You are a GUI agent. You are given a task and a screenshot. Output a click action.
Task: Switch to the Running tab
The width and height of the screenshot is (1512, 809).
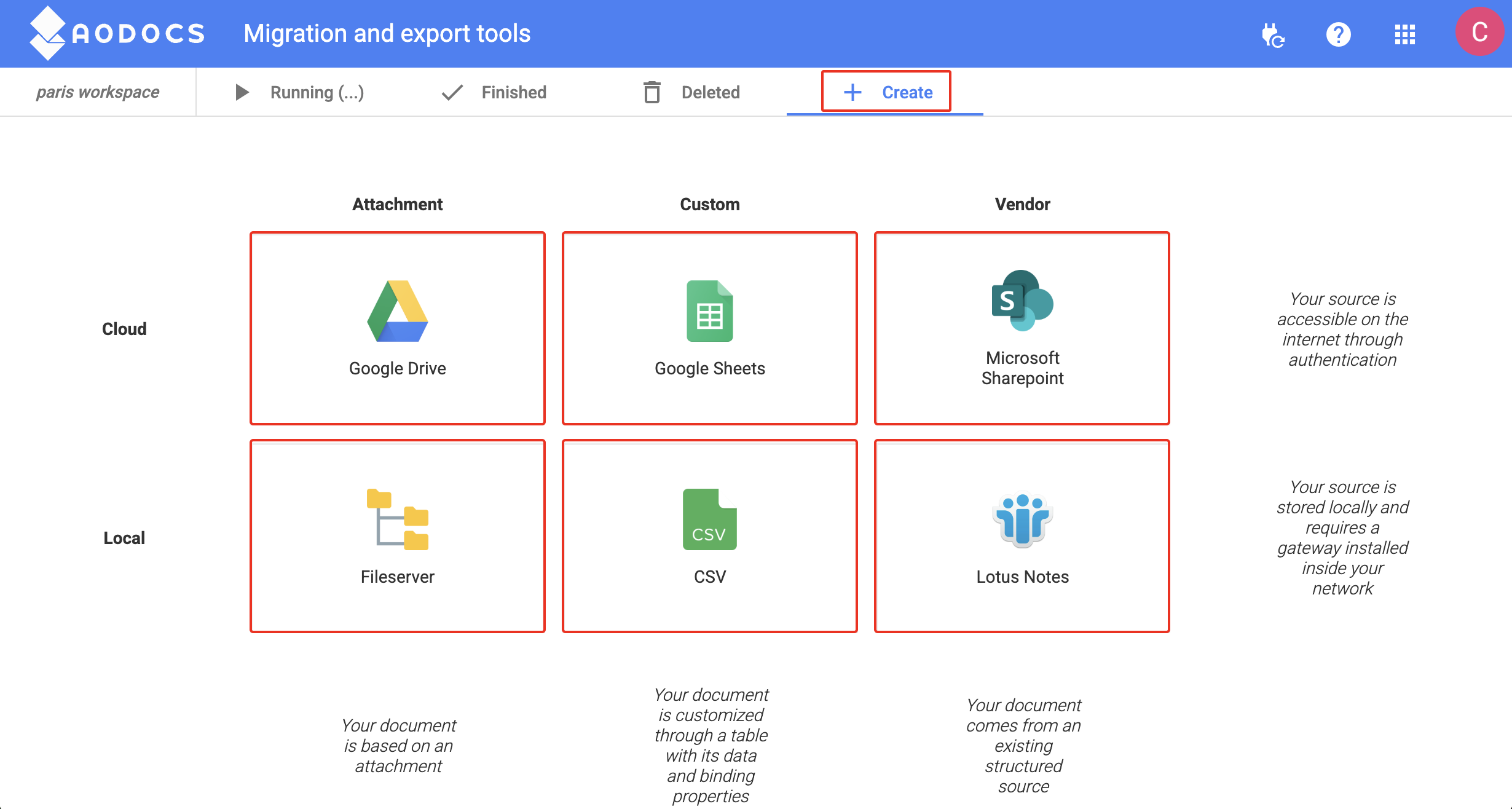[x=300, y=92]
